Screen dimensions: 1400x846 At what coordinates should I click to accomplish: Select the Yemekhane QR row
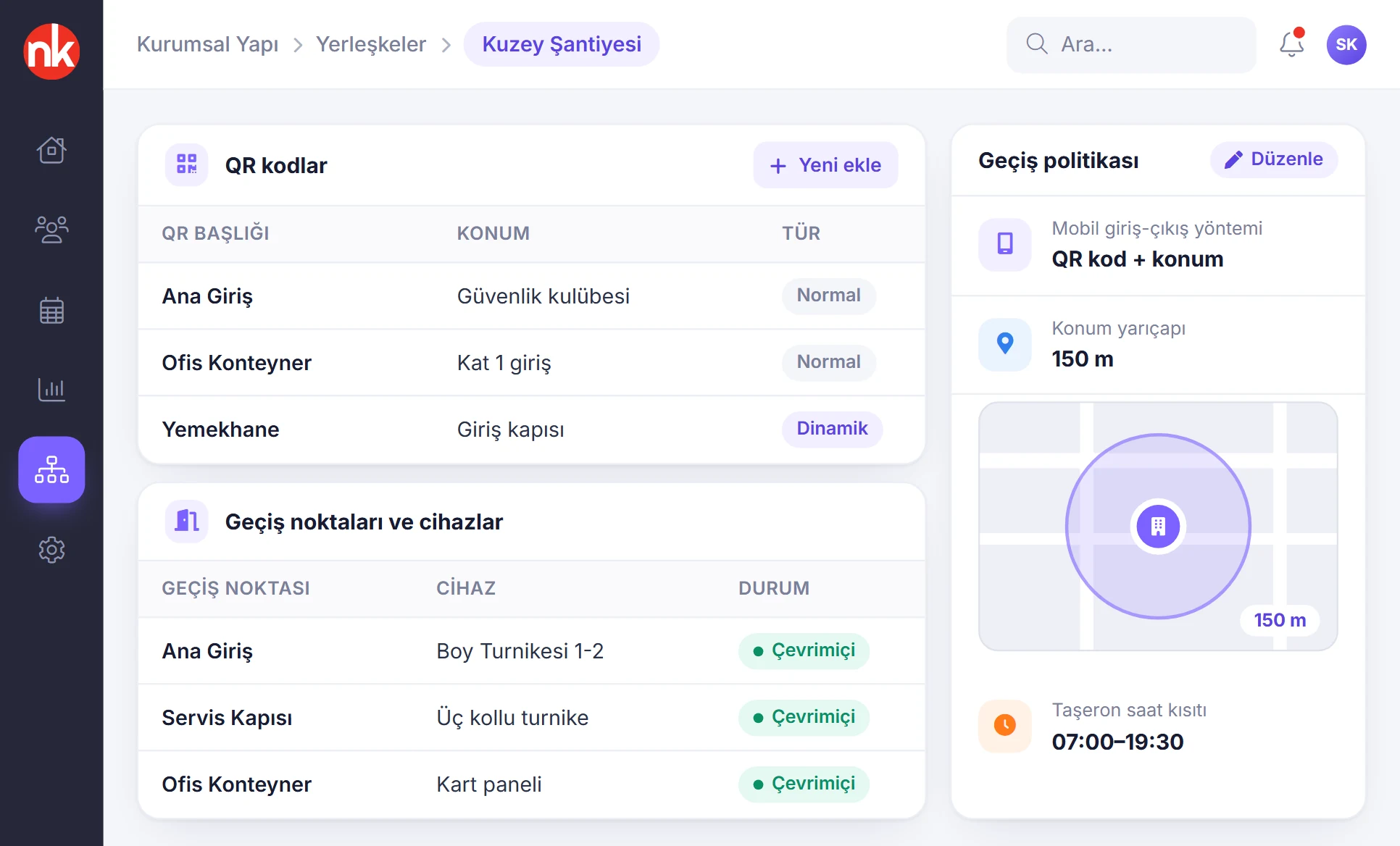pos(532,430)
